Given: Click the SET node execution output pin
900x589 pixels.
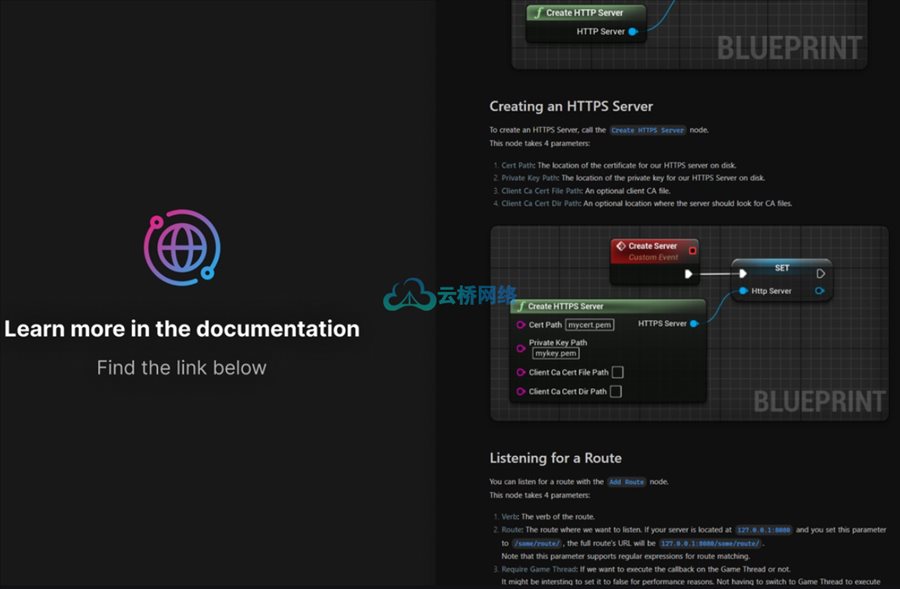Looking at the screenshot, I should (821, 273).
